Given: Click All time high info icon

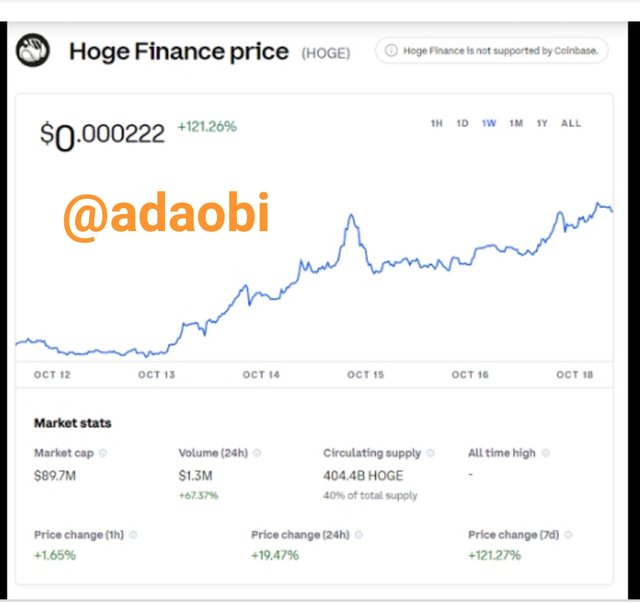Looking at the screenshot, I should [x=545, y=453].
